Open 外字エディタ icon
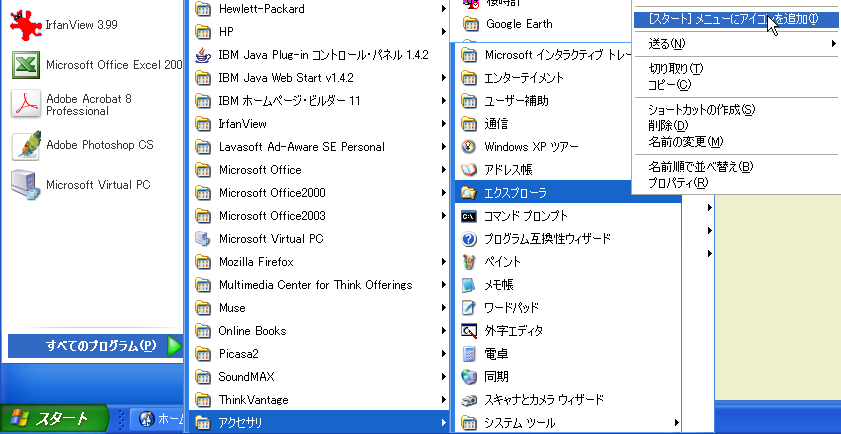Viewport: 841px width, 434px height. 469,331
